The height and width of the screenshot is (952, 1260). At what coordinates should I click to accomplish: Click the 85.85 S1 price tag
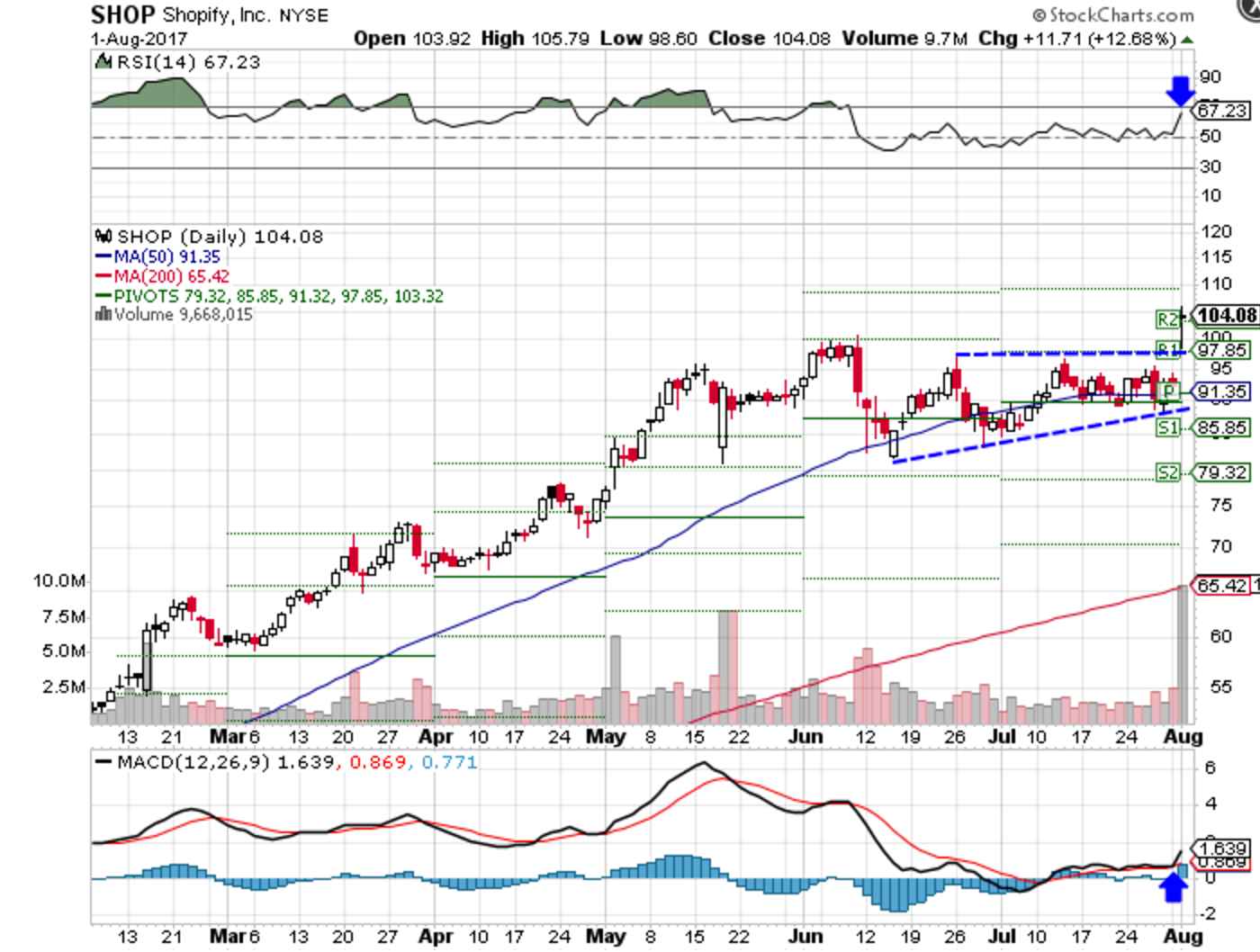pos(1221,427)
